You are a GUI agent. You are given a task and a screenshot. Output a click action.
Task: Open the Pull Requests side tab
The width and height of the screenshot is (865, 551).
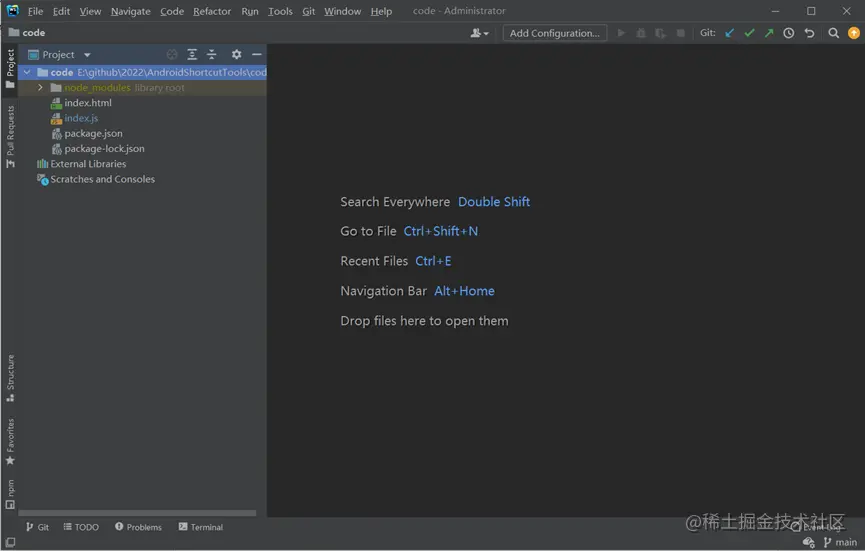pos(10,137)
